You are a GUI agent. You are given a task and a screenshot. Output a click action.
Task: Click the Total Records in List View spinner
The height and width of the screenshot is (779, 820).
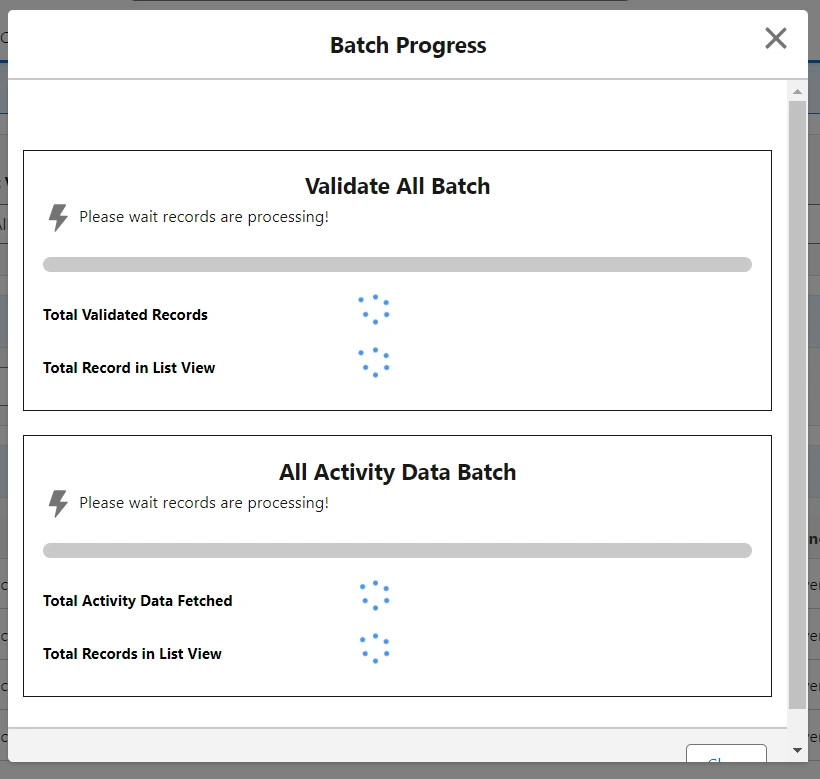coord(374,648)
